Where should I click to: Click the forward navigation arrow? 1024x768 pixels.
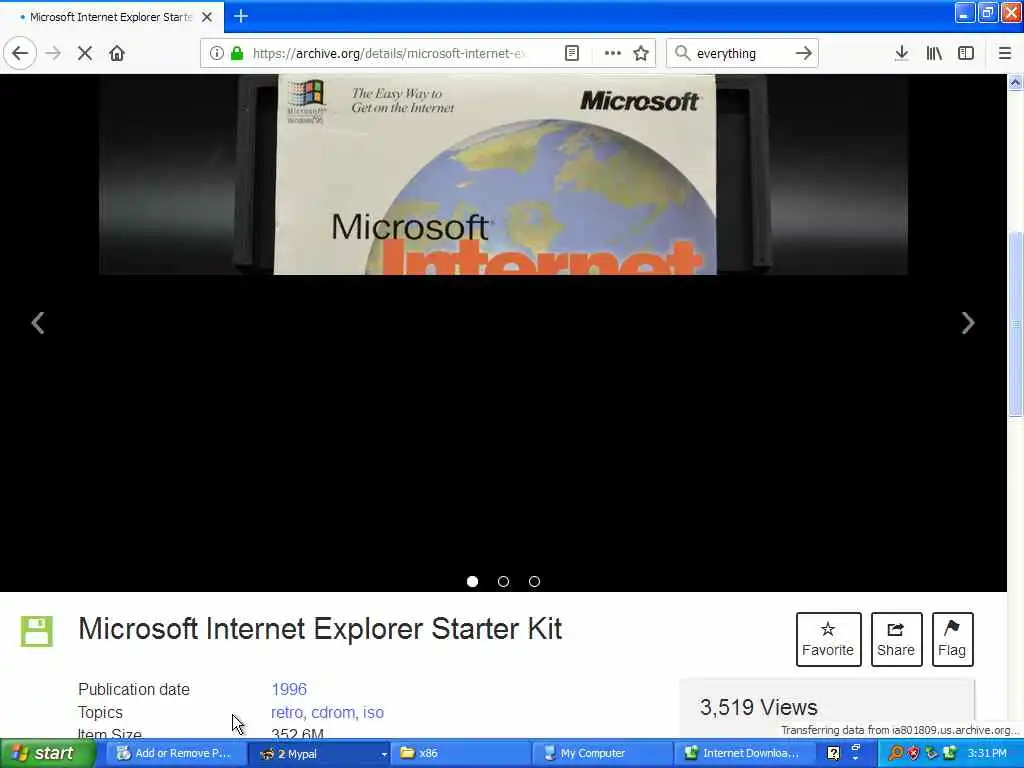(x=54, y=54)
